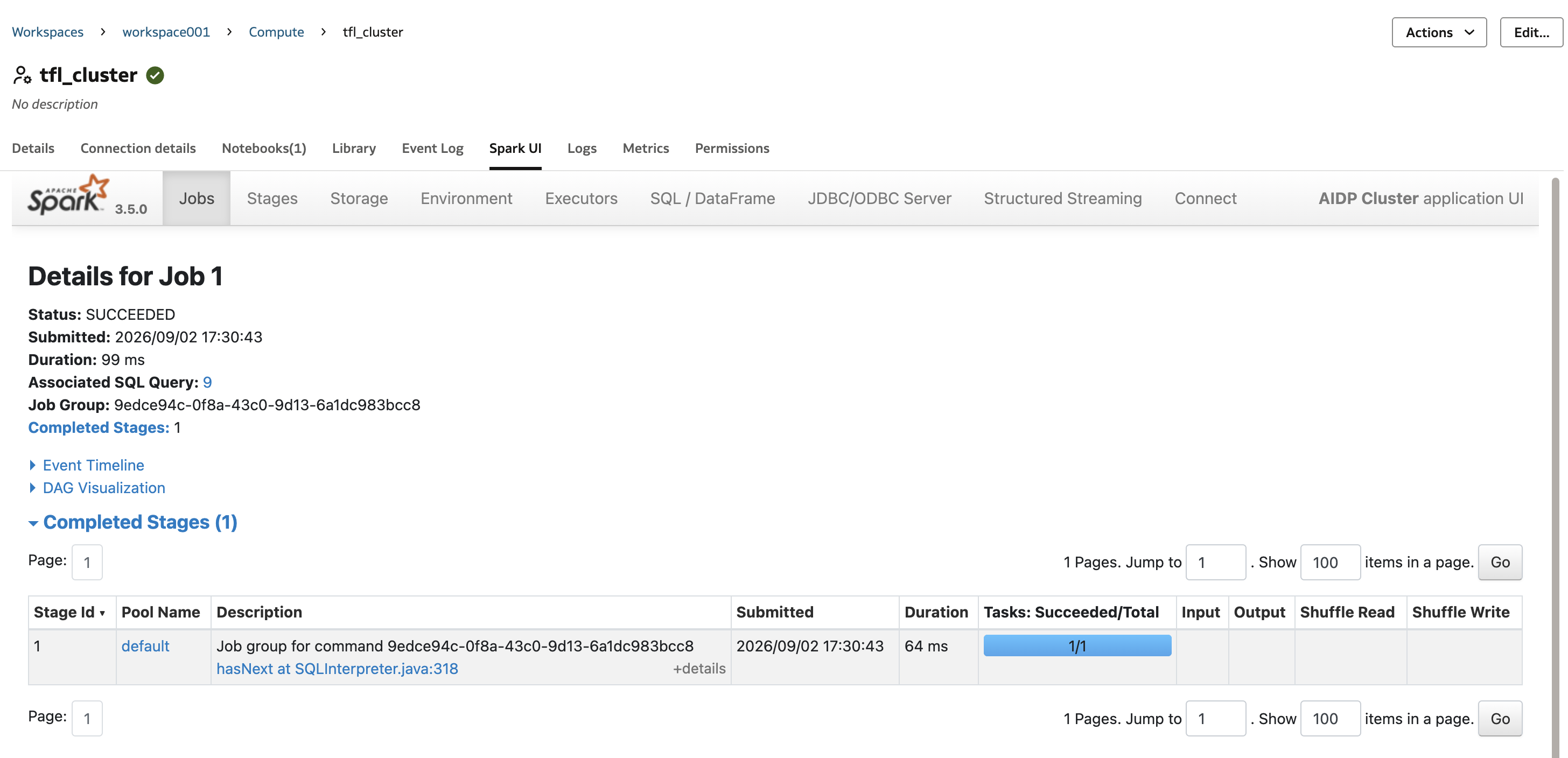Click the bottom Go button
The width and height of the screenshot is (1568, 758).
[1500, 719]
